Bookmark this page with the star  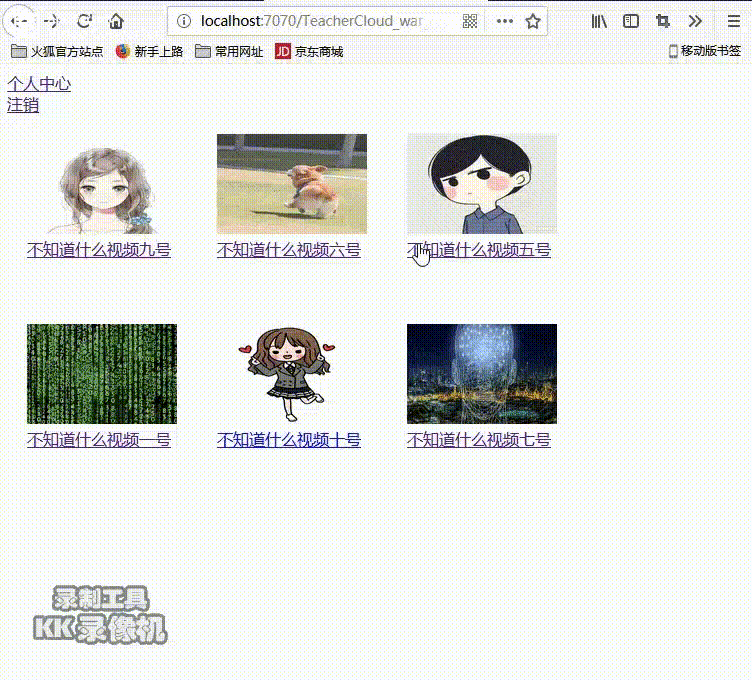pyautogui.click(x=533, y=21)
